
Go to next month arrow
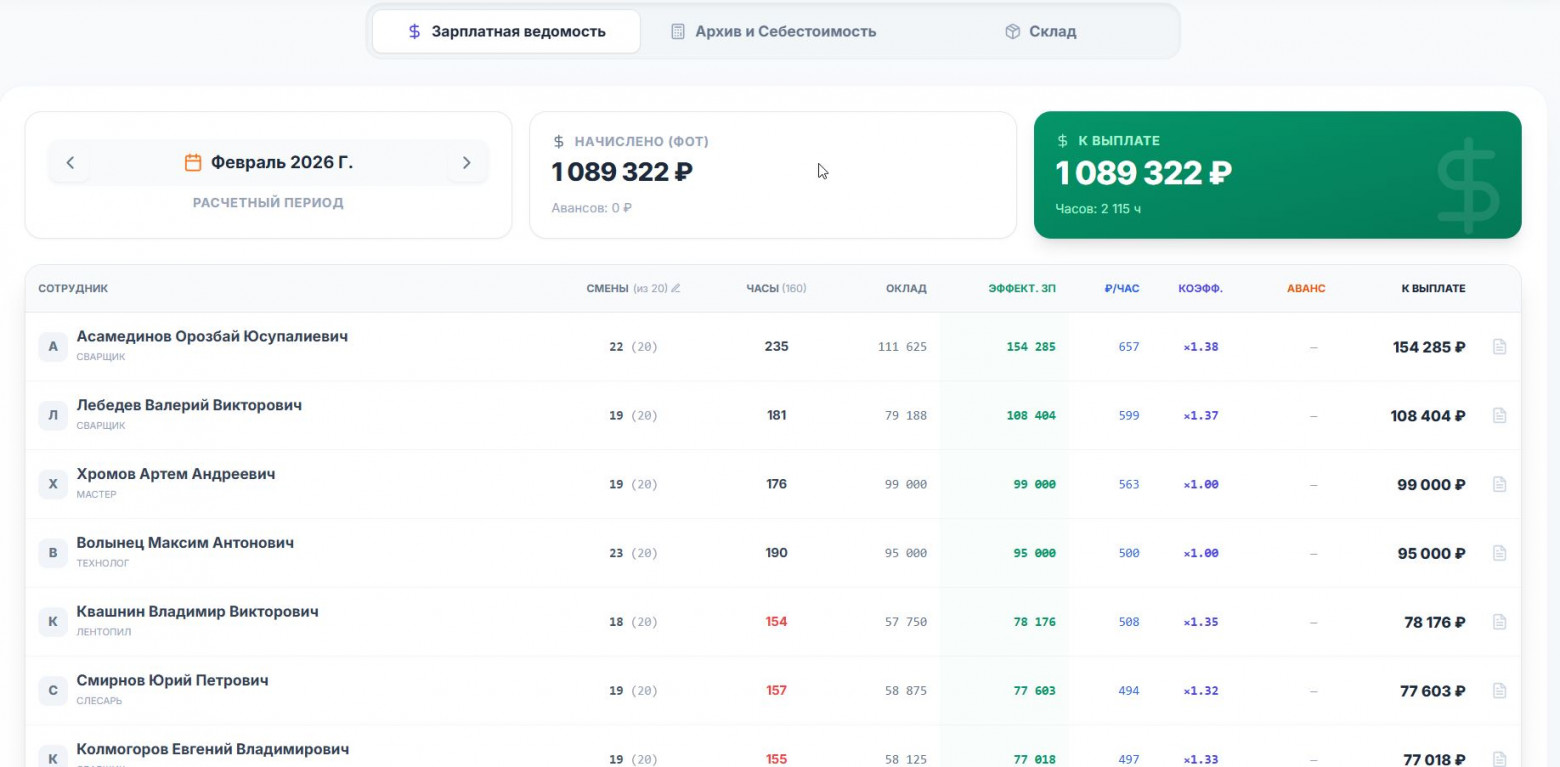(466, 163)
